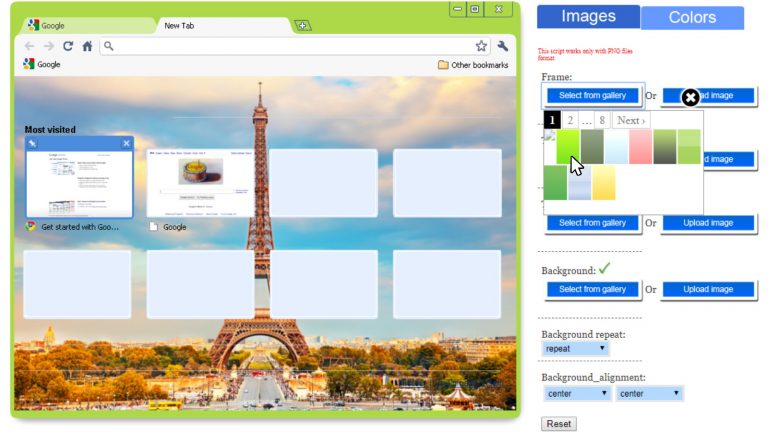Pin the 'Get started' thumbnail with pin icon
This screenshot has height=432, width=768.
[x=34, y=144]
